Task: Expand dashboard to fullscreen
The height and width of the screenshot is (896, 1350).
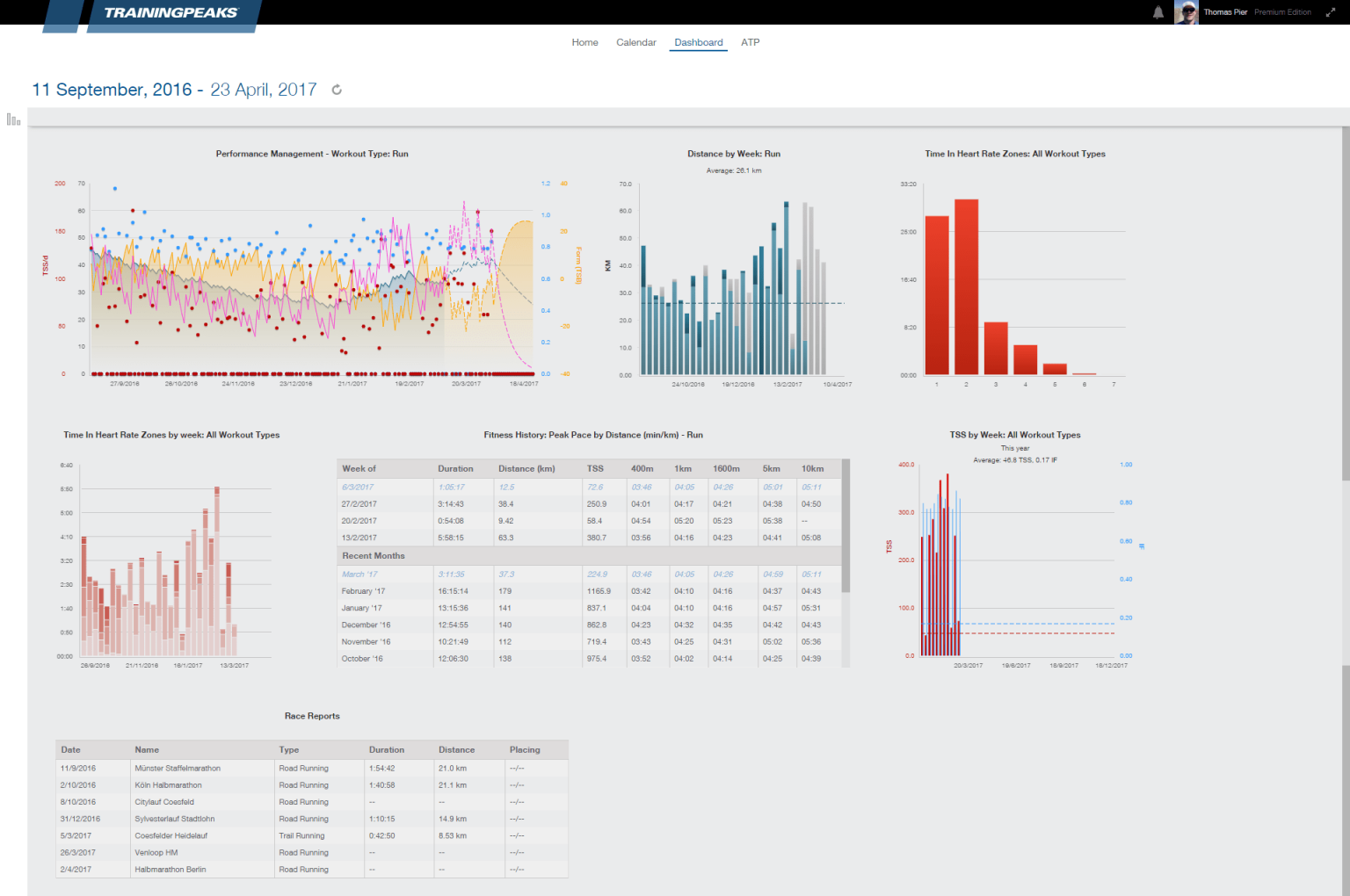Action: click(x=1332, y=12)
